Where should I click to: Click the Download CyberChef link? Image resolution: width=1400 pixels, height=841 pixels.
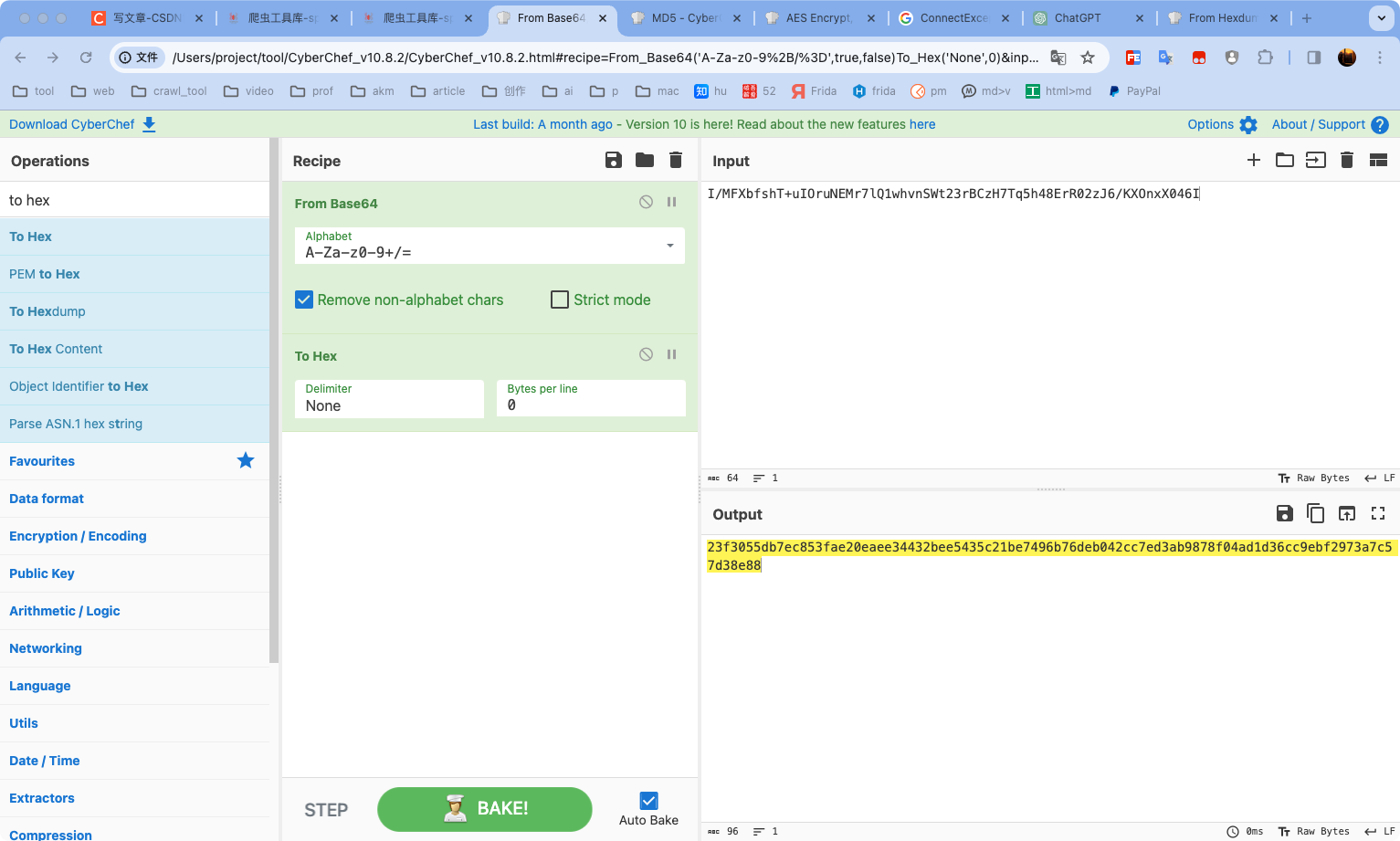point(71,124)
